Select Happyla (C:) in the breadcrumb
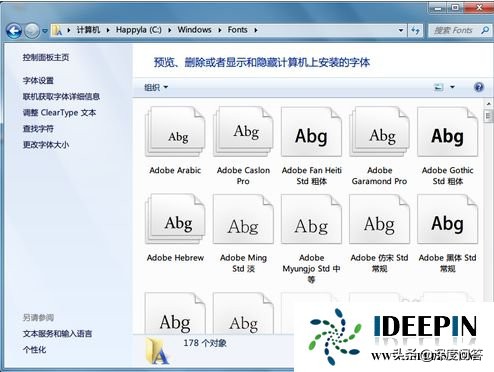 139,30
